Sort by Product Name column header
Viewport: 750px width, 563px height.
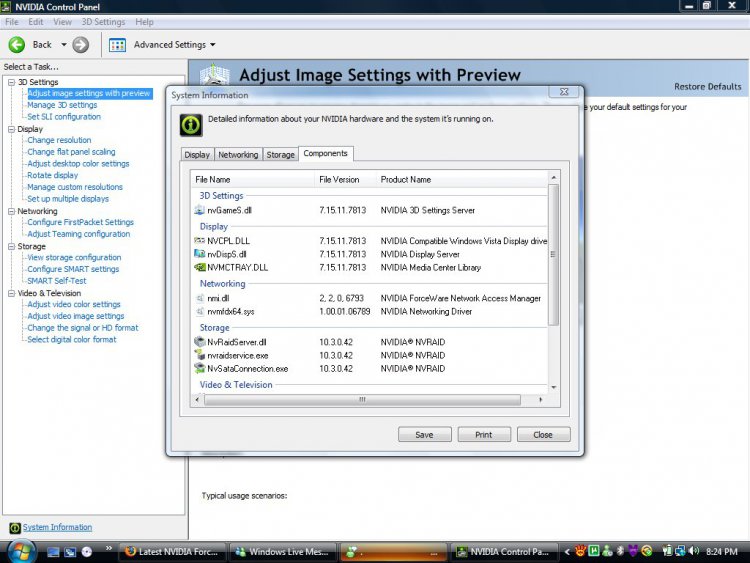[462, 179]
